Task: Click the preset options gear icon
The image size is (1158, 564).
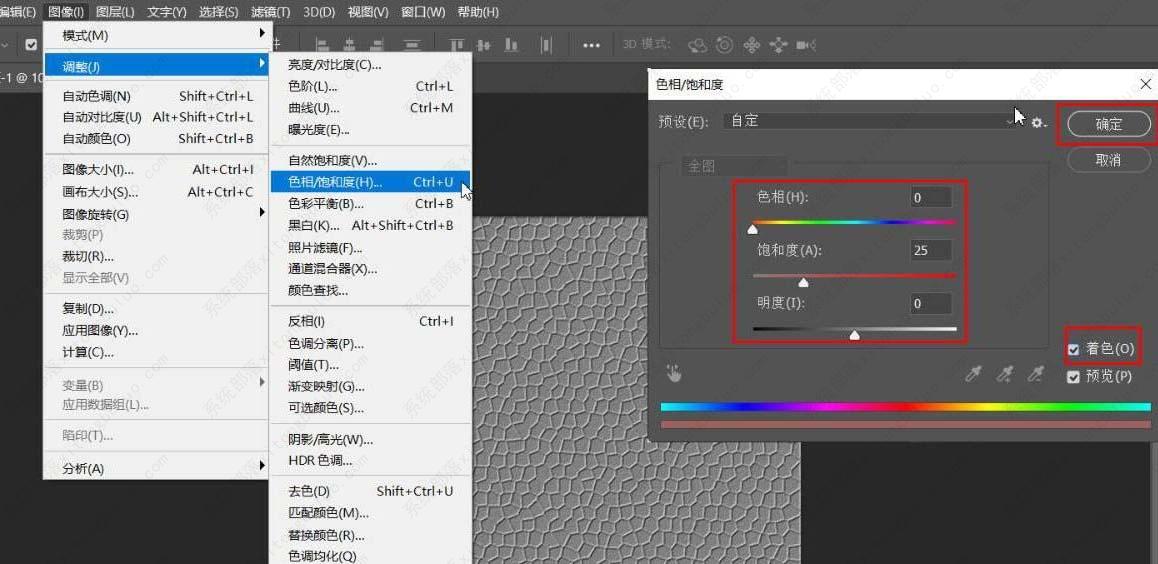Action: (x=1039, y=122)
